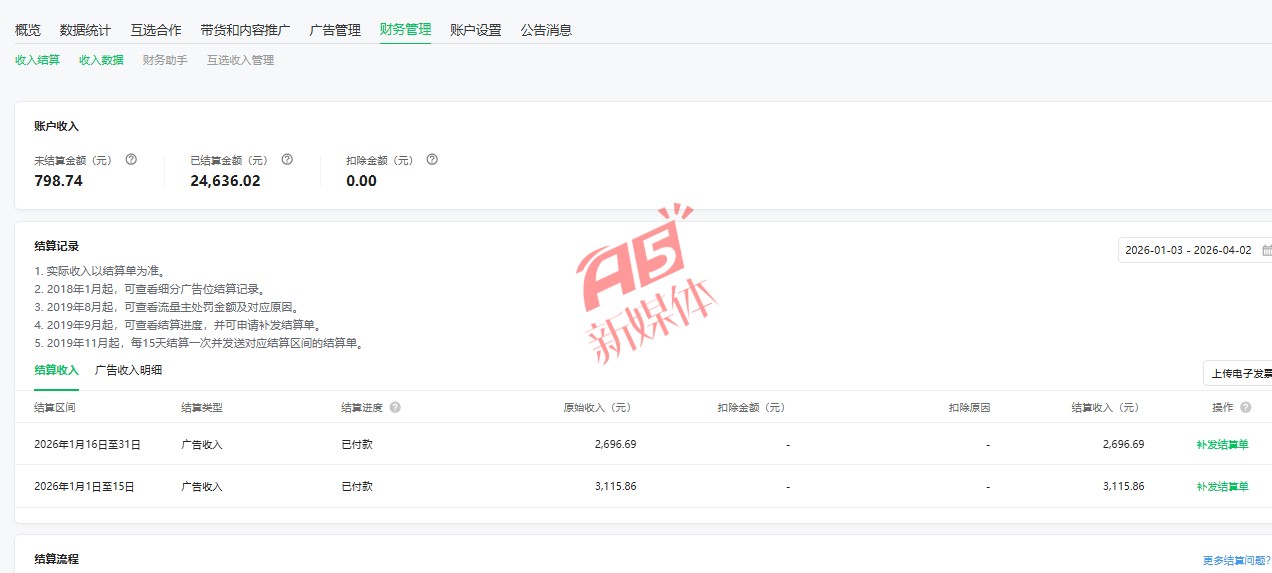Viewport: 1272px width, 573px height.
Task: Click question mark icon next to 扣除金额
Action: pyautogui.click(x=432, y=160)
